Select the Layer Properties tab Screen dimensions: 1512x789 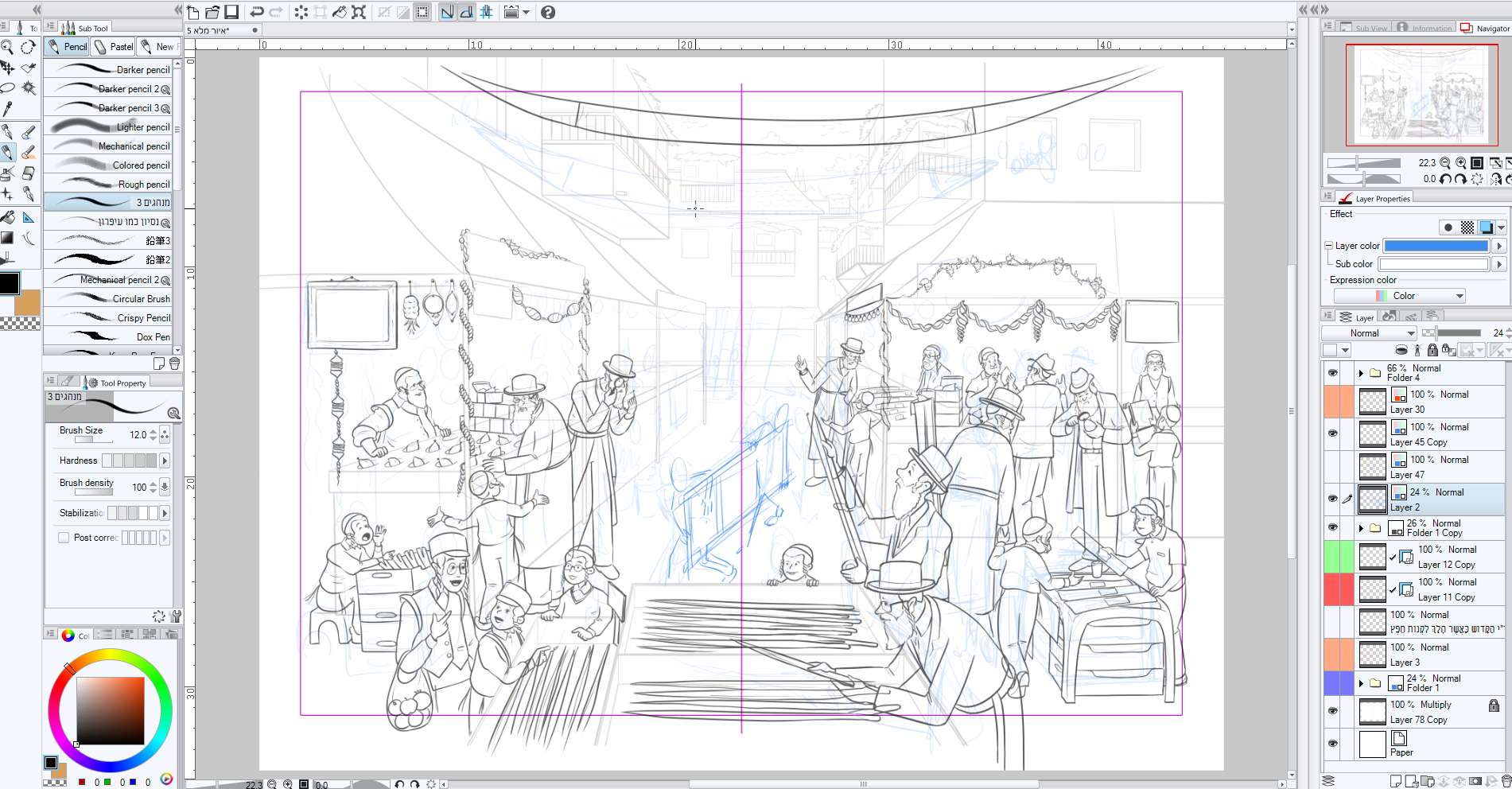click(x=1375, y=199)
